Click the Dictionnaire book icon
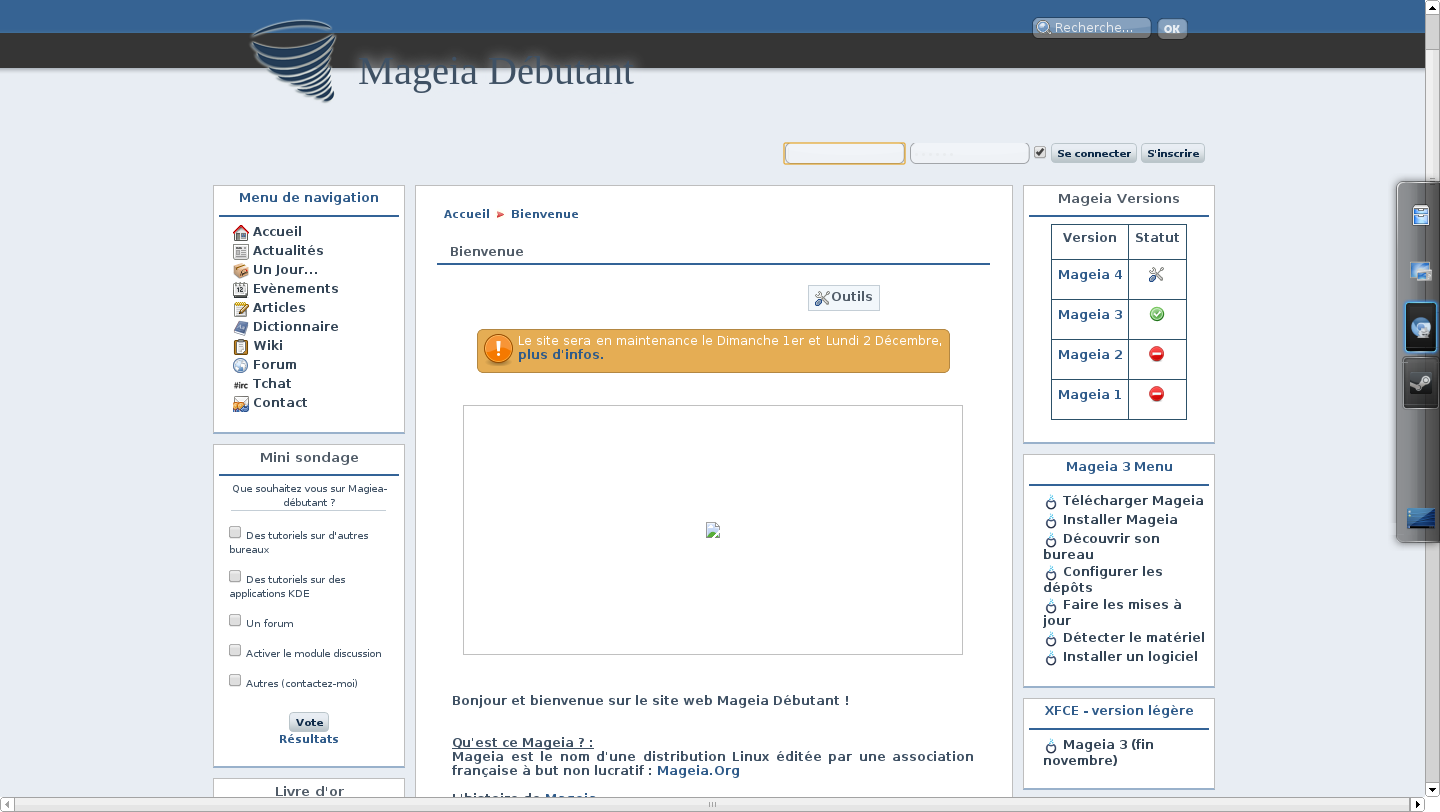This screenshot has width=1440, height=812. tap(240, 327)
